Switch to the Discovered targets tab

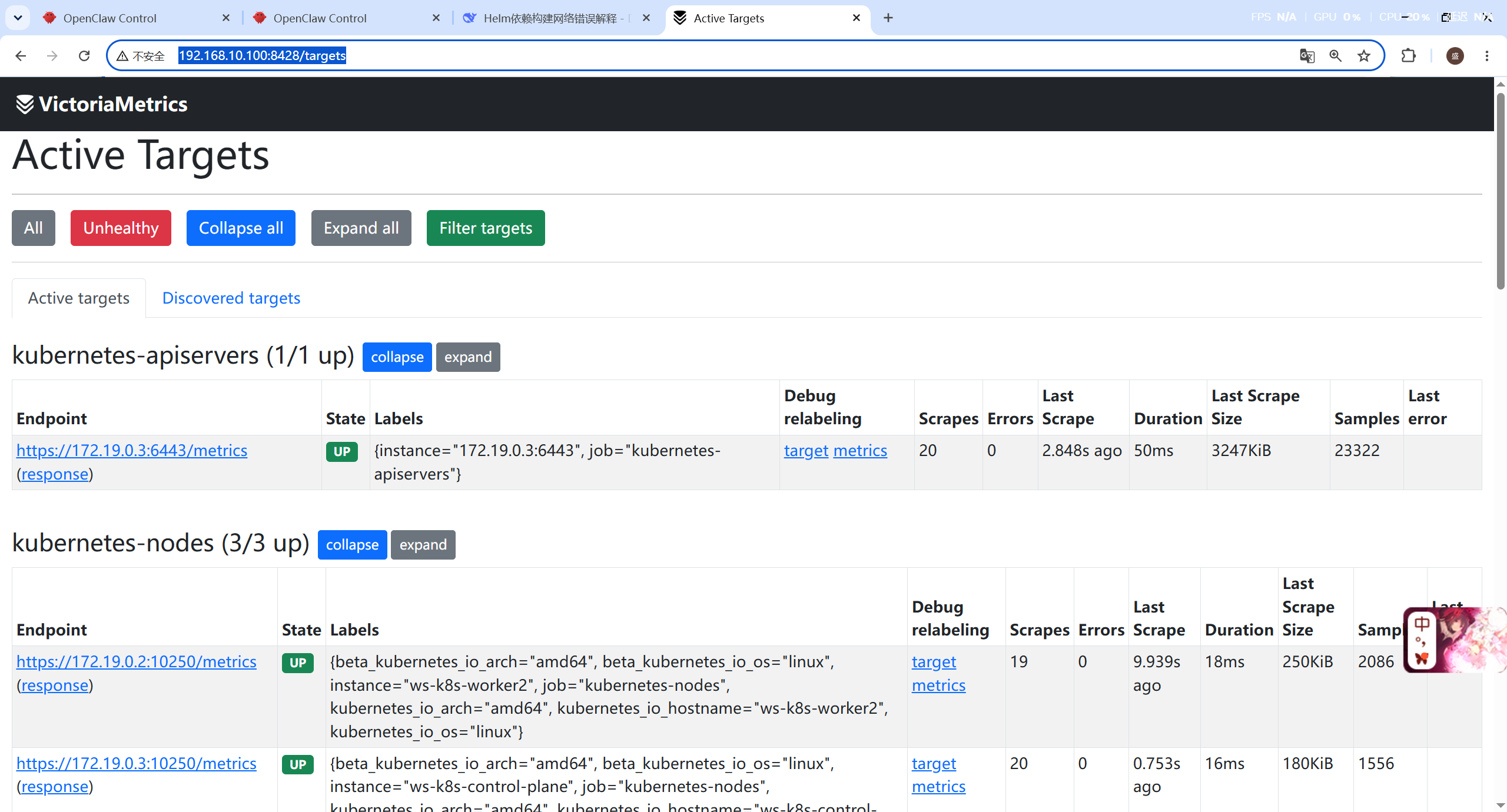pyautogui.click(x=231, y=298)
